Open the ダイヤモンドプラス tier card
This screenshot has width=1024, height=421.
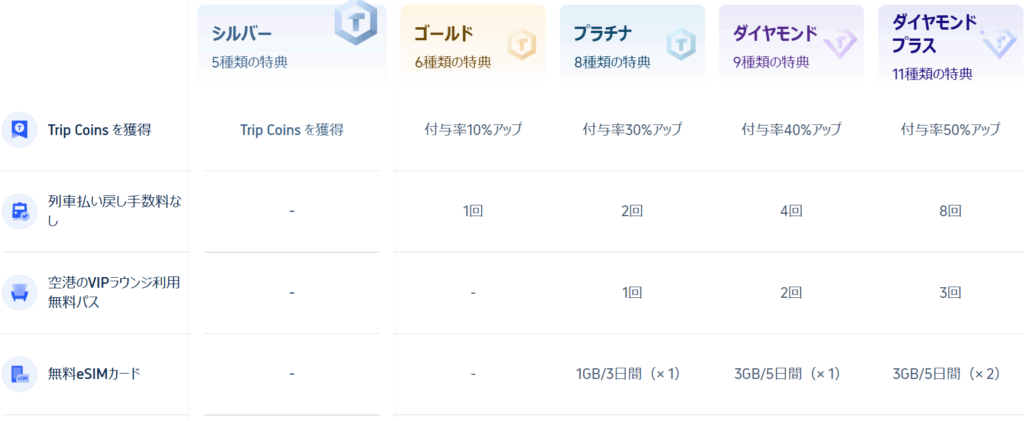(951, 44)
